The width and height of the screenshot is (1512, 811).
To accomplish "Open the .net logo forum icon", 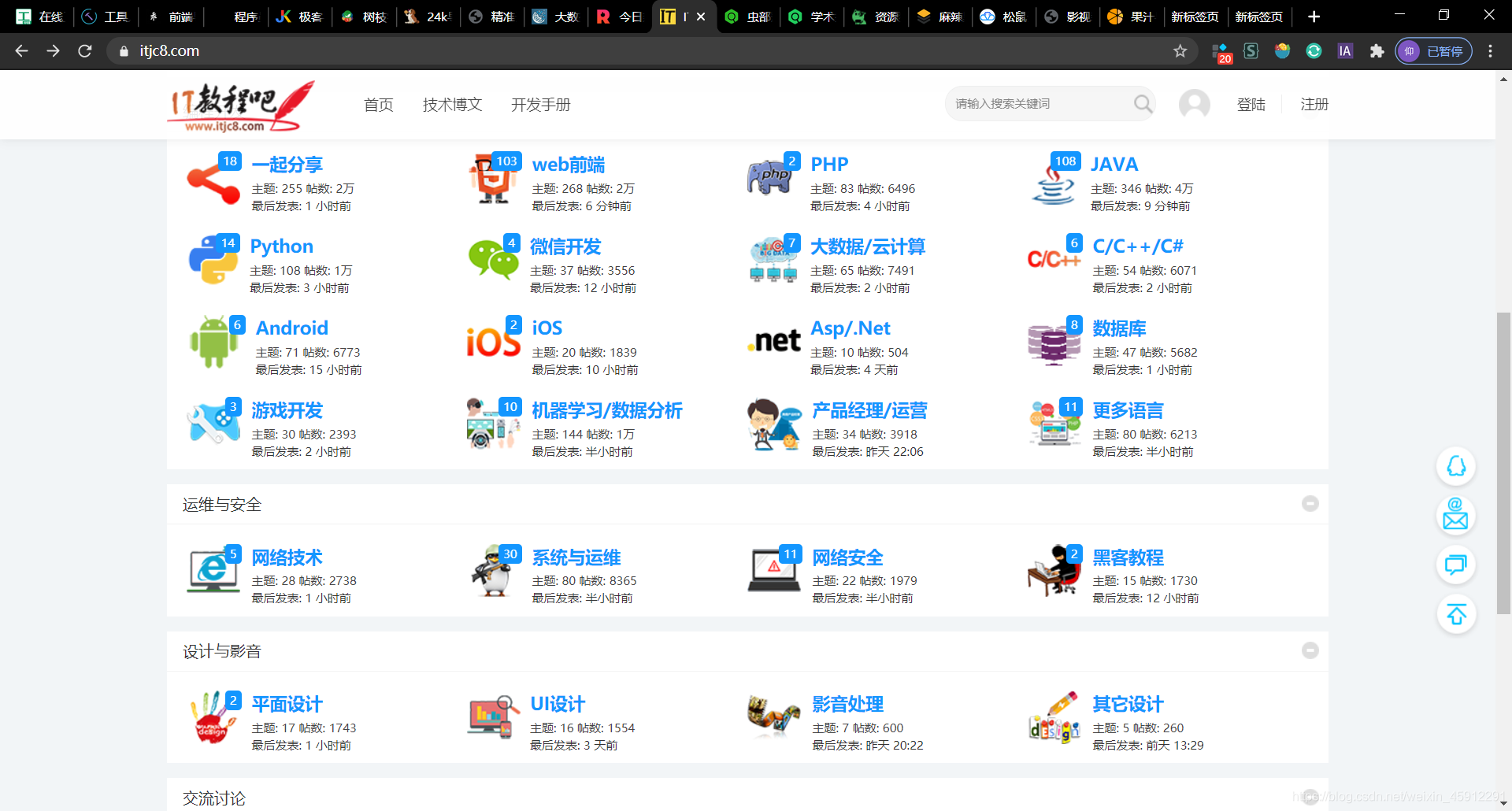I will click(x=773, y=341).
